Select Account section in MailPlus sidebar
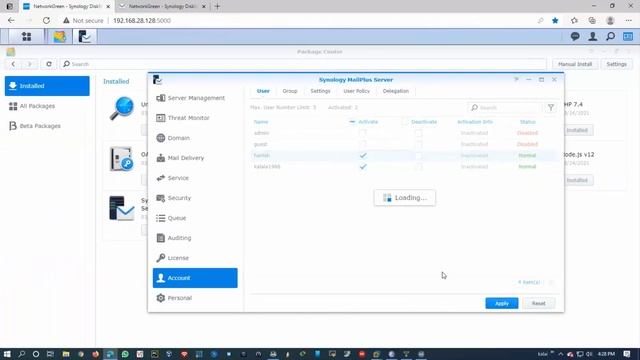 [x=195, y=278]
